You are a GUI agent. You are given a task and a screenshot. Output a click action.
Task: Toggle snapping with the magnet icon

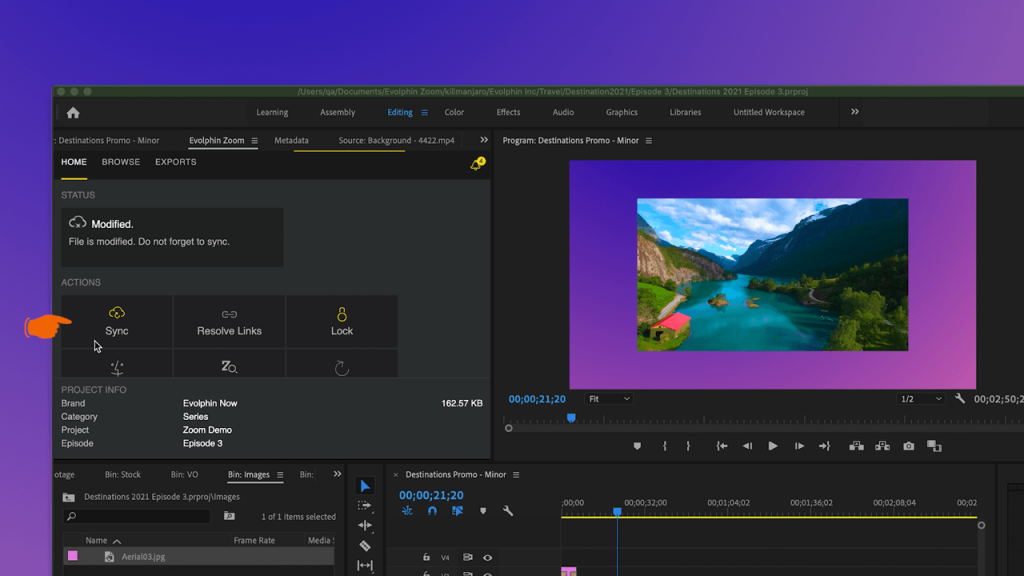click(x=431, y=511)
